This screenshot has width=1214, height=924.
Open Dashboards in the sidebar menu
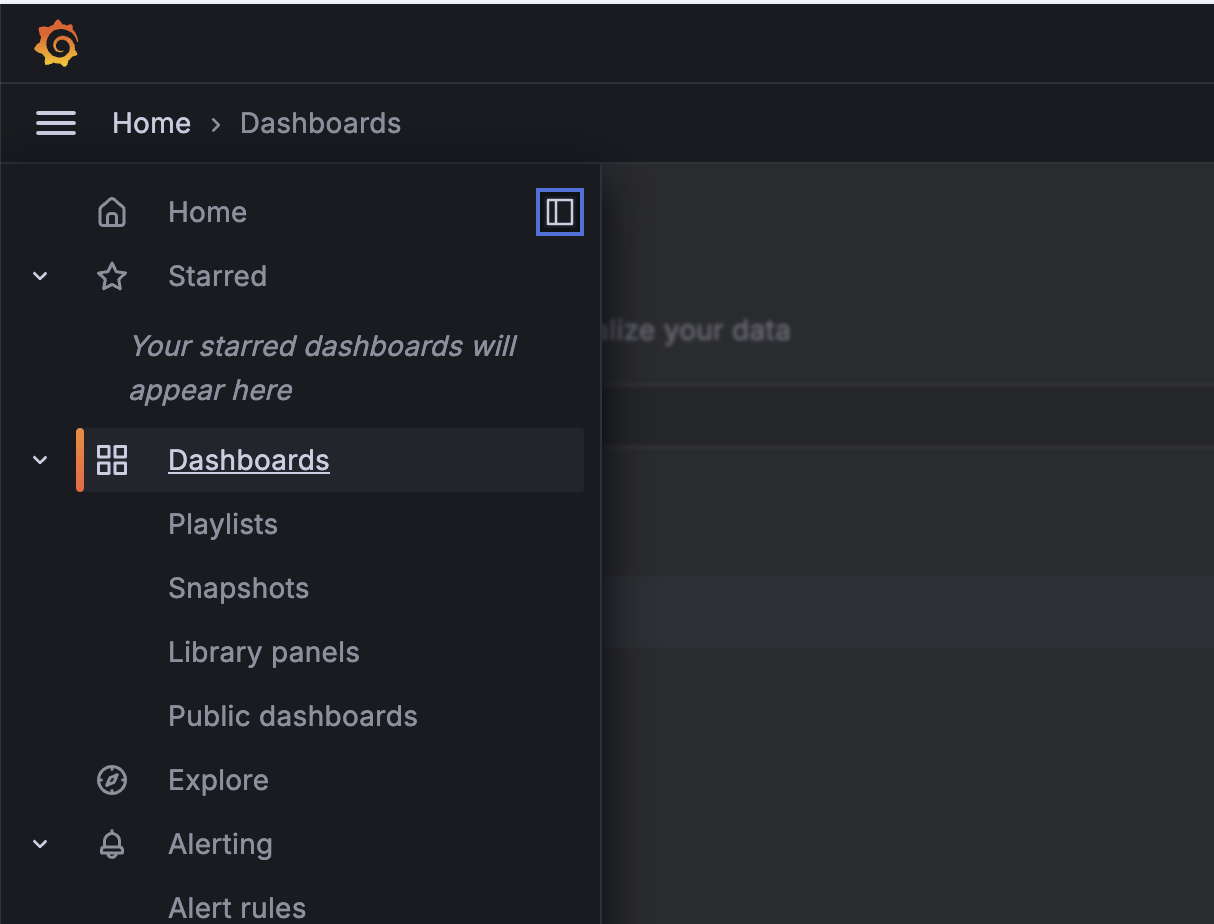249,460
